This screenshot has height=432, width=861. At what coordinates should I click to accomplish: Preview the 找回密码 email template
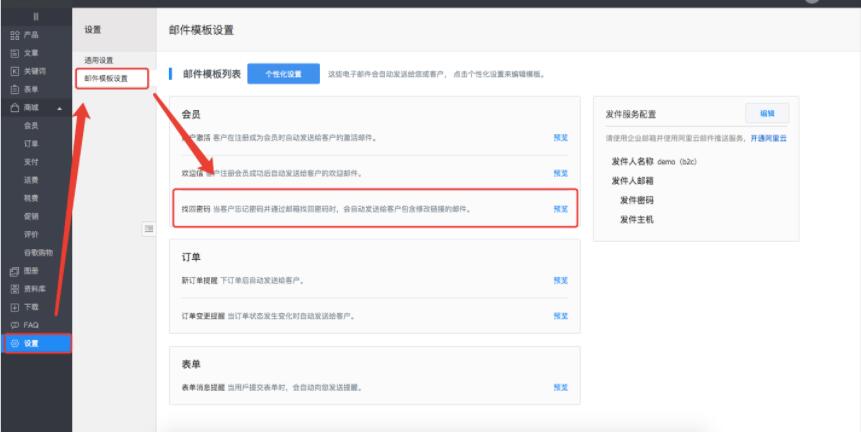tap(560, 209)
